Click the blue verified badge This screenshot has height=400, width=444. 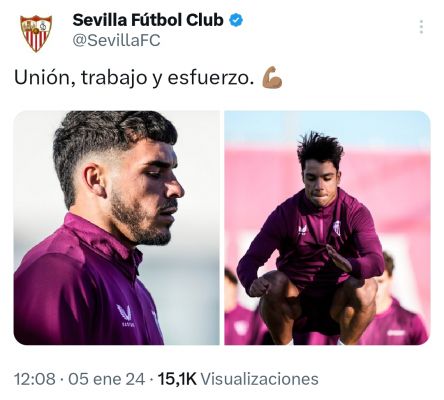click(236, 20)
